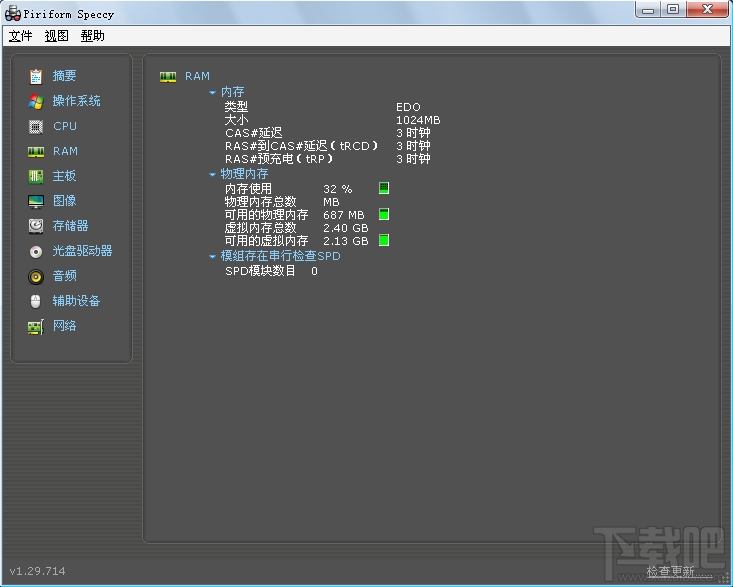Click the monitor icon beside 图像
The width and height of the screenshot is (733, 587).
pos(36,201)
